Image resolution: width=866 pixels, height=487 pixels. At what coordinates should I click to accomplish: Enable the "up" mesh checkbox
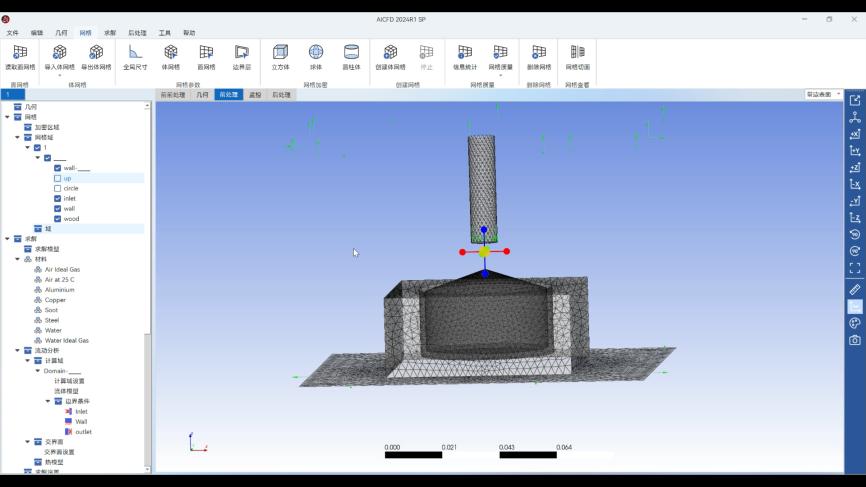(x=58, y=178)
